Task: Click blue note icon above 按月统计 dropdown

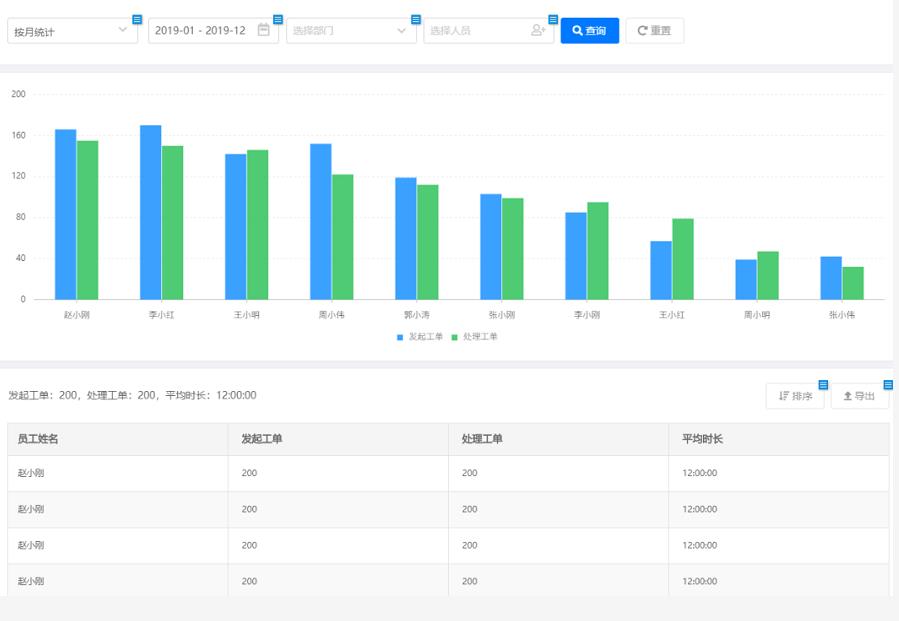Action: tap(137, 19)
